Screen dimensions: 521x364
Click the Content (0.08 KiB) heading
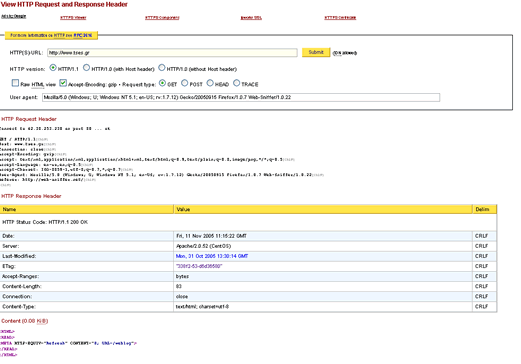coord(25,321)
